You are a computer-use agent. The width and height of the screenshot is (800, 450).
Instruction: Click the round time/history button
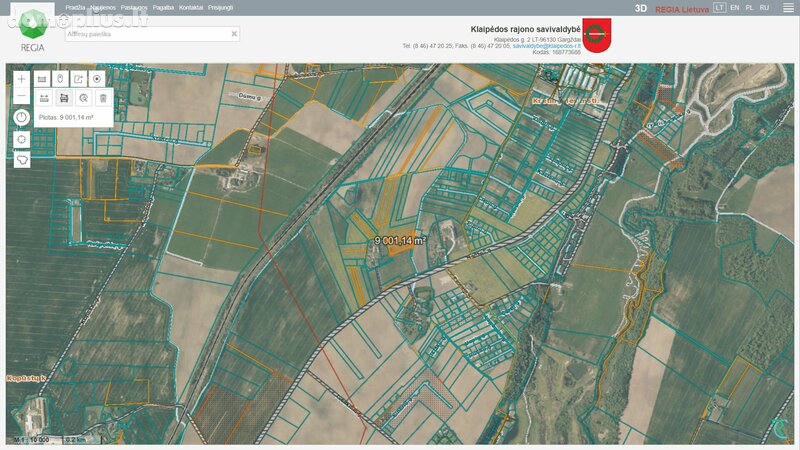pyautogui.click(x=21, y=117)
